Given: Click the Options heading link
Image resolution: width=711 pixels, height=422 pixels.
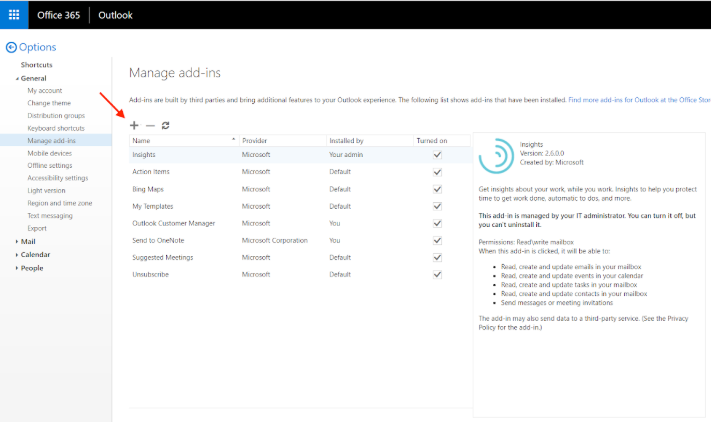Looking at the screenshot, I should (38, 47).
